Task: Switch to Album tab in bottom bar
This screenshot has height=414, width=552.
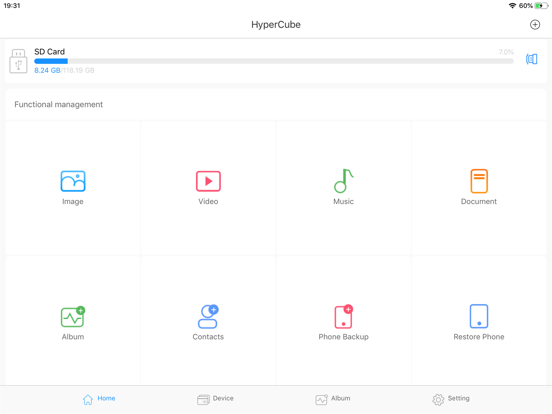Action: click(x=333, y=399)
